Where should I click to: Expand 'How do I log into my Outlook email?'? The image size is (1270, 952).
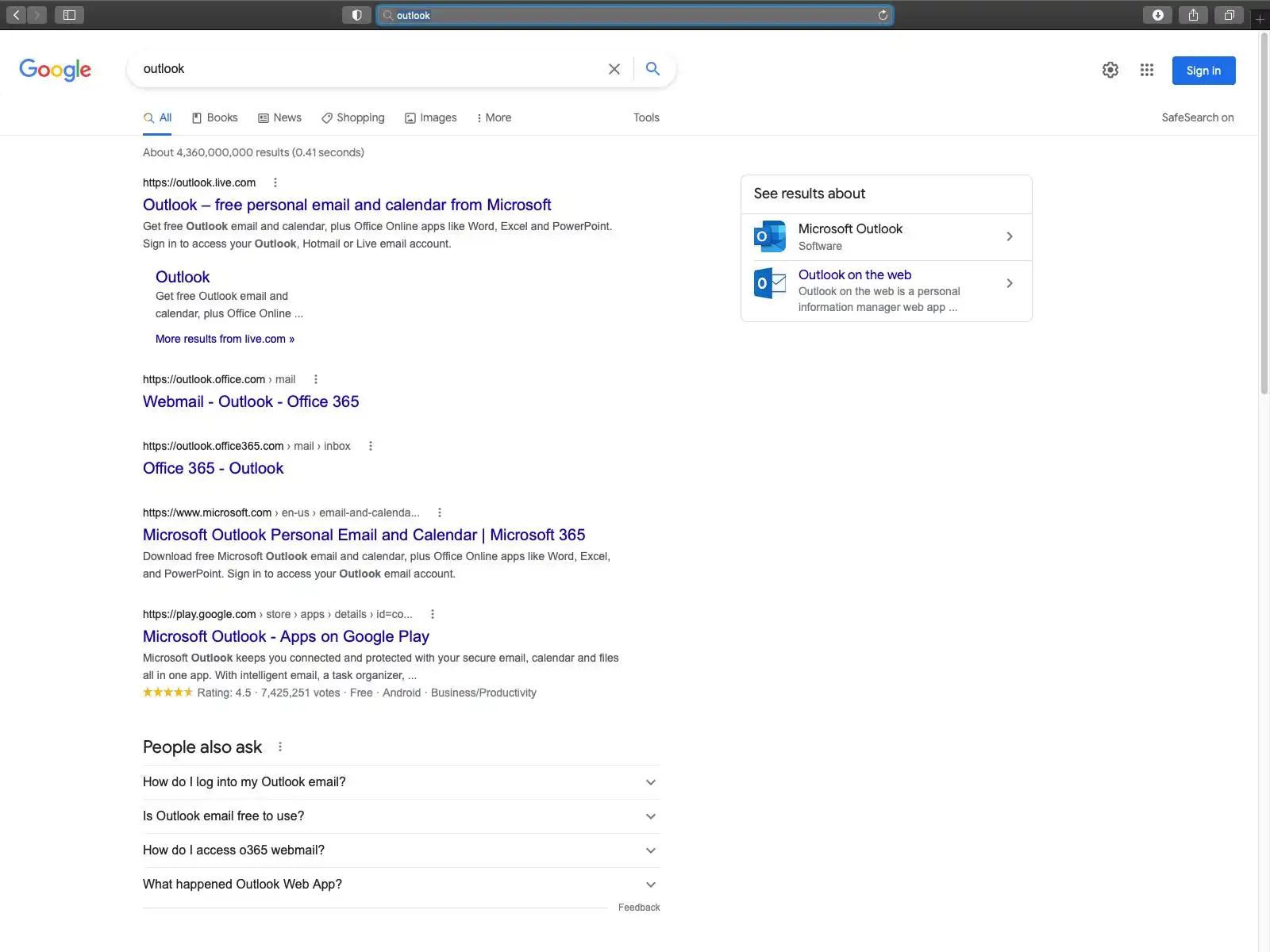(401, 782)
